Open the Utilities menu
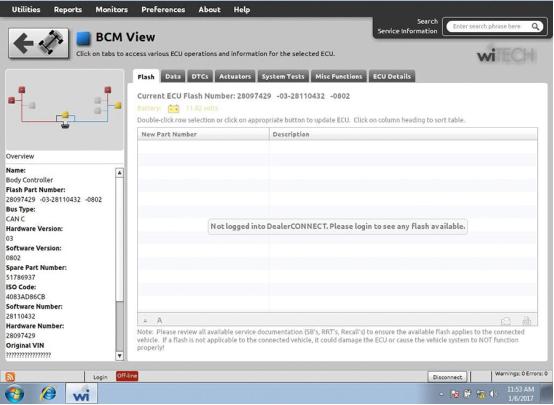 pyautogui.click(x=26, y=10)
